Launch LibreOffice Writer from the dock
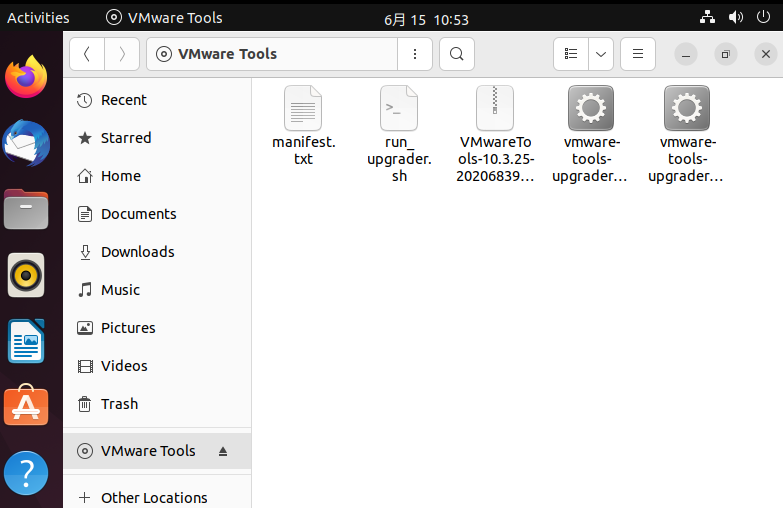Image resolution: width=783 pixels, height=508 pixels. pyautogui.click(x=26, y=341)
